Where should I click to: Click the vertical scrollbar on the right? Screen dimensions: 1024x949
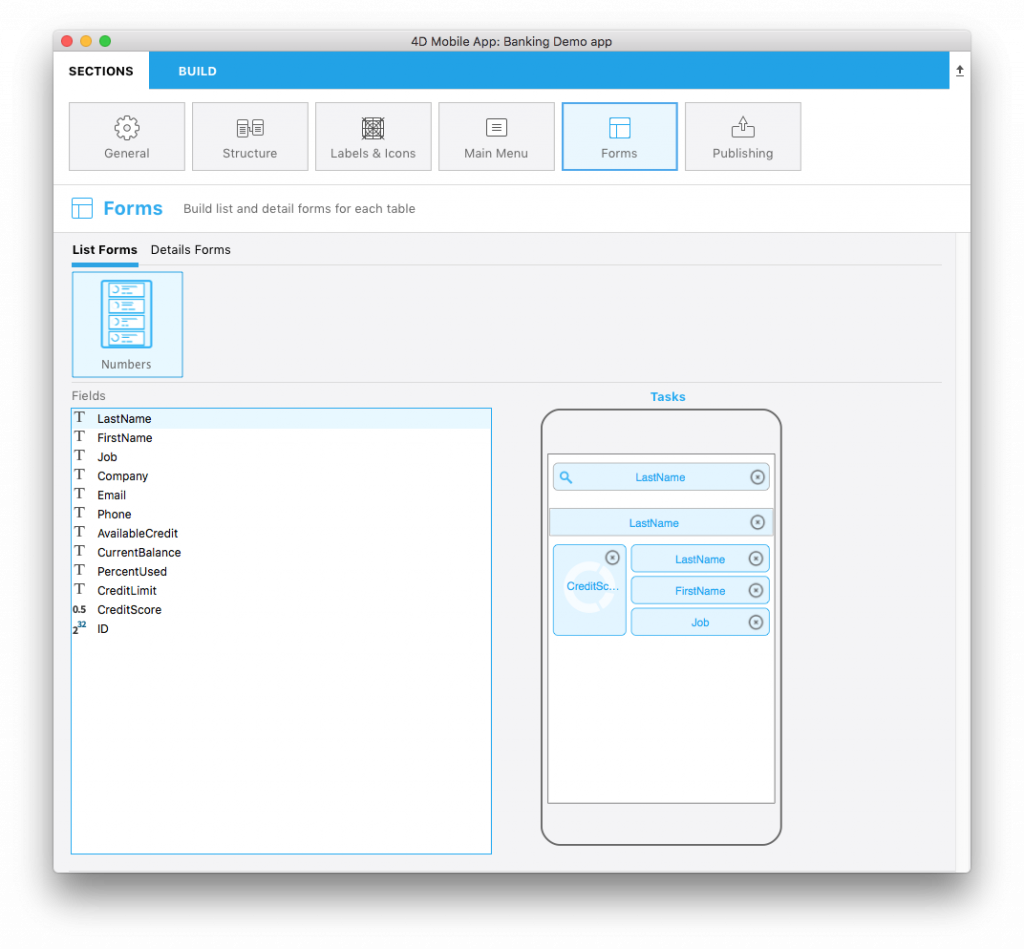[x=962, y=552]
